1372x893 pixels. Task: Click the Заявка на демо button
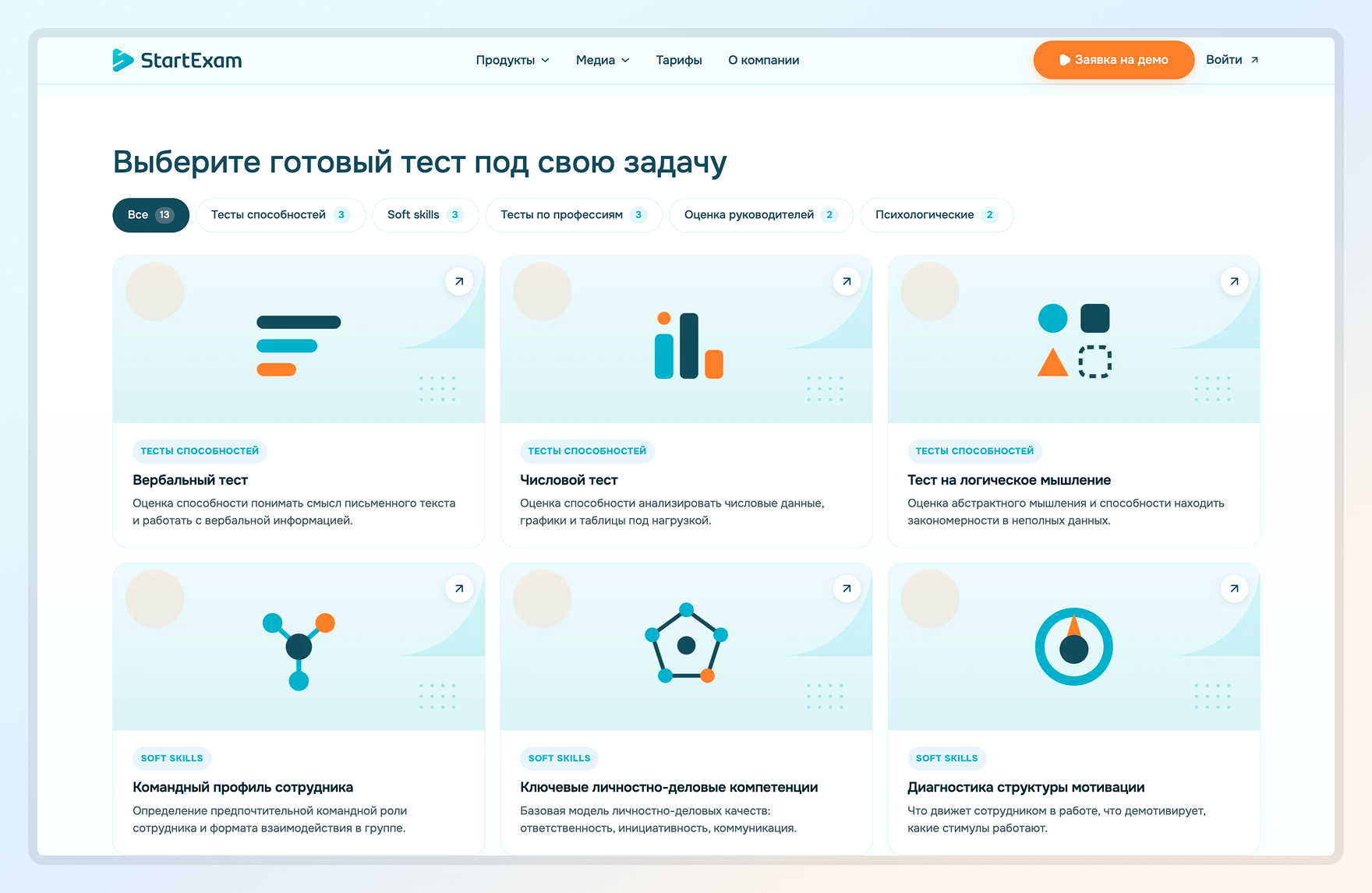[x=1113, y=60]
